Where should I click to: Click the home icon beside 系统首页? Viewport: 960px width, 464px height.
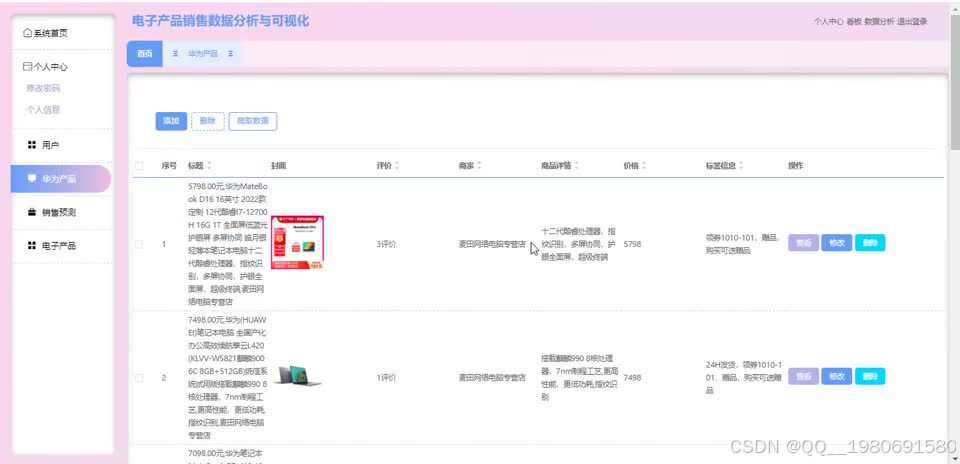tap(27, 33)
